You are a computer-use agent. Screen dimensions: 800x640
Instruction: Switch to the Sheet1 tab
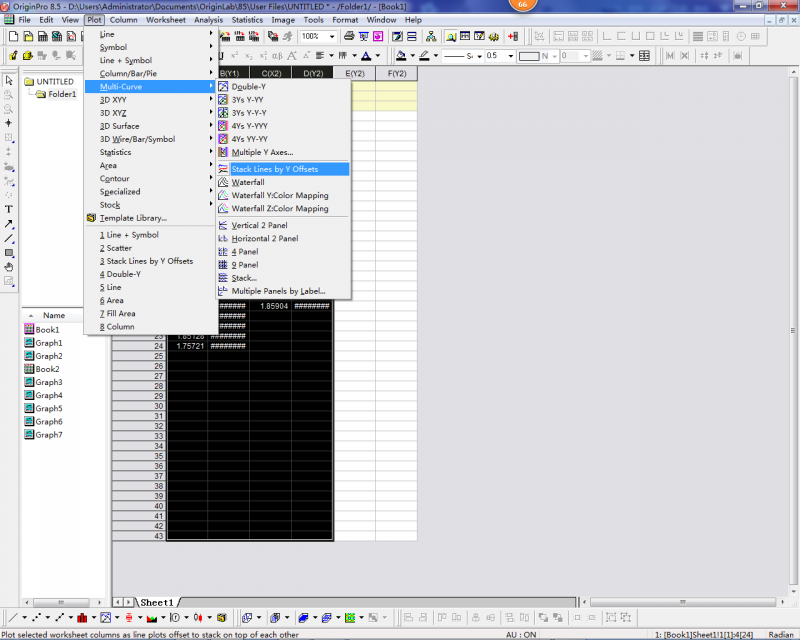[x=156, y=602]
